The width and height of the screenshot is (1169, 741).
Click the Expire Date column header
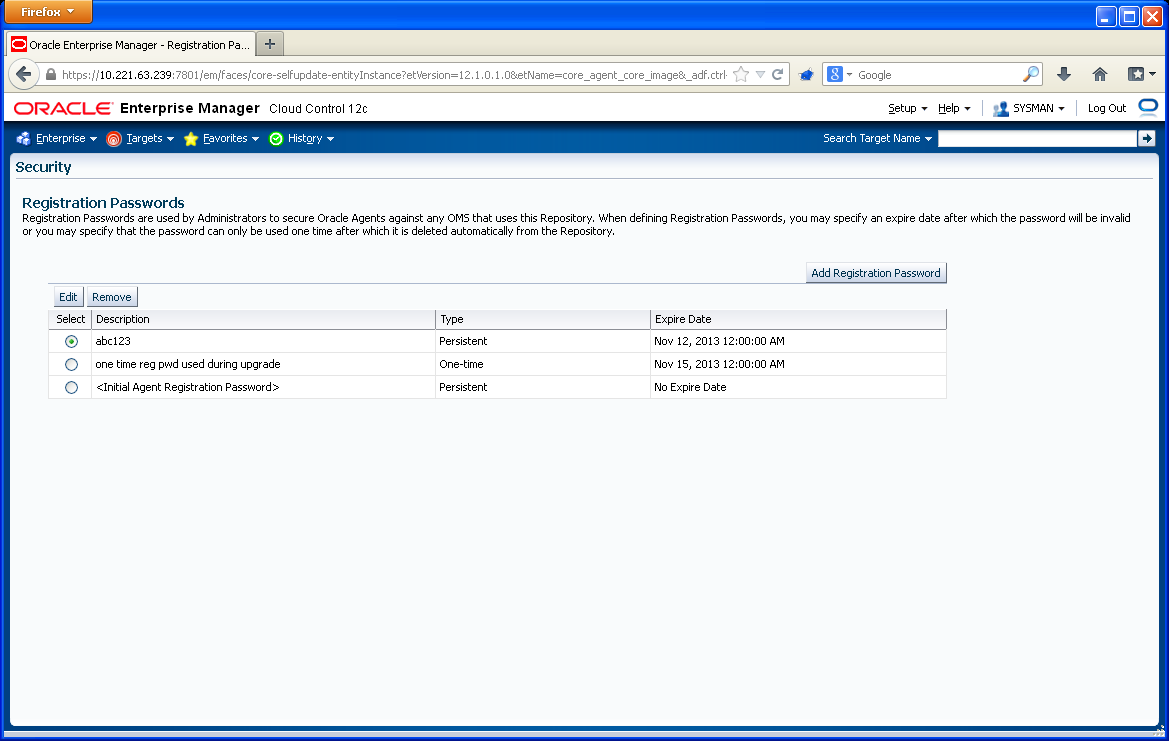click(798, 319)
